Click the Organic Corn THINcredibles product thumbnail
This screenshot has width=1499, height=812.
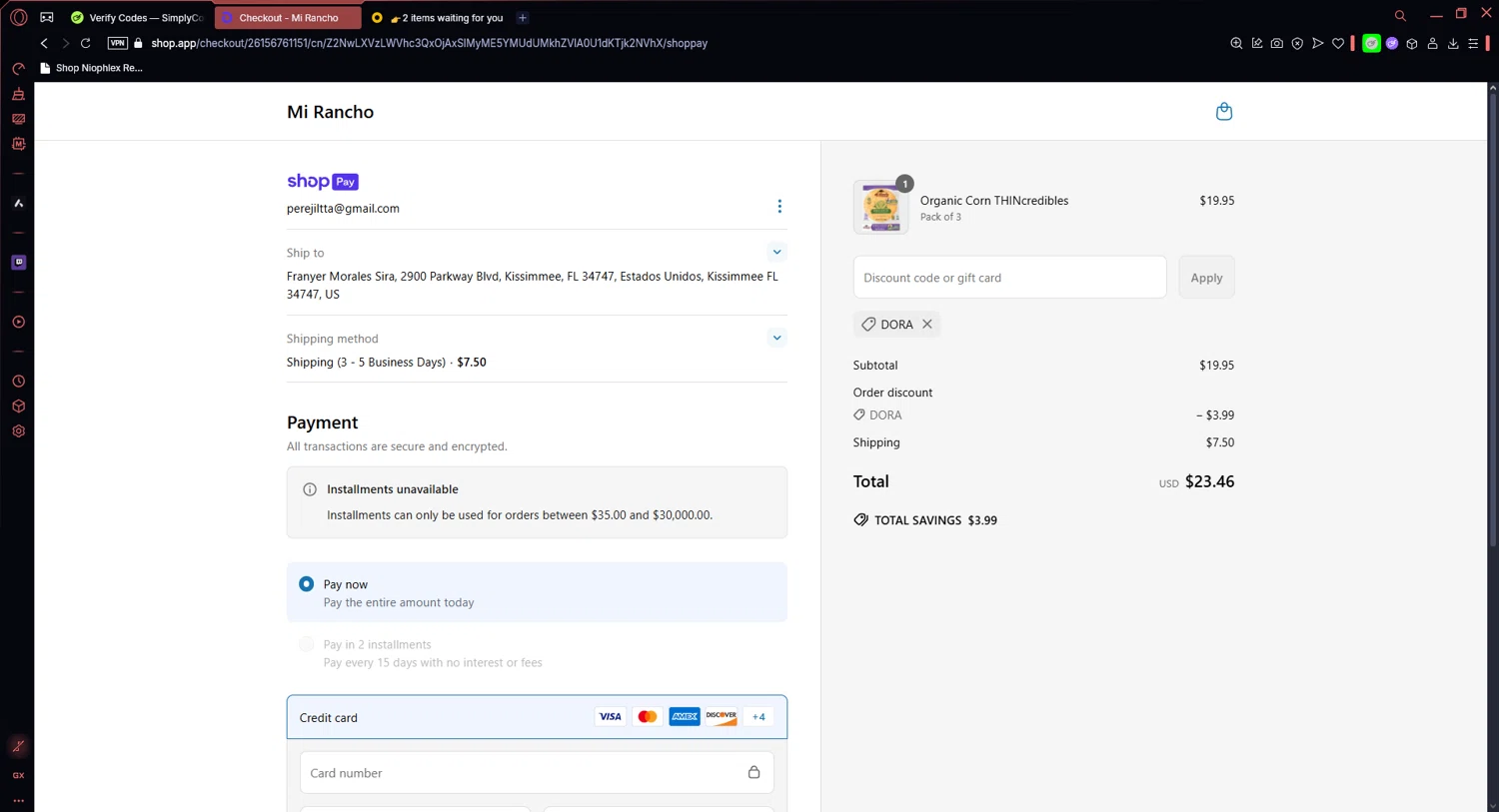pyautogui.click(x=880, y=207)
